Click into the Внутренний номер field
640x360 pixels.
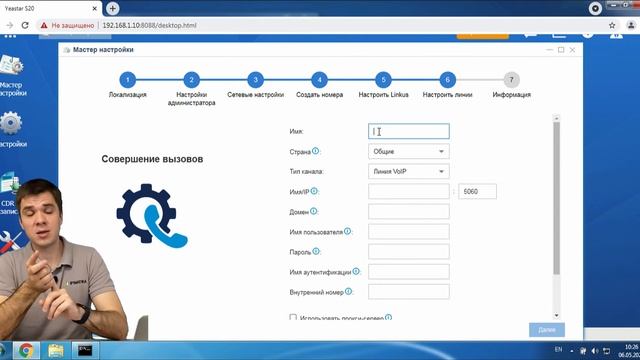tap(409, 292)
